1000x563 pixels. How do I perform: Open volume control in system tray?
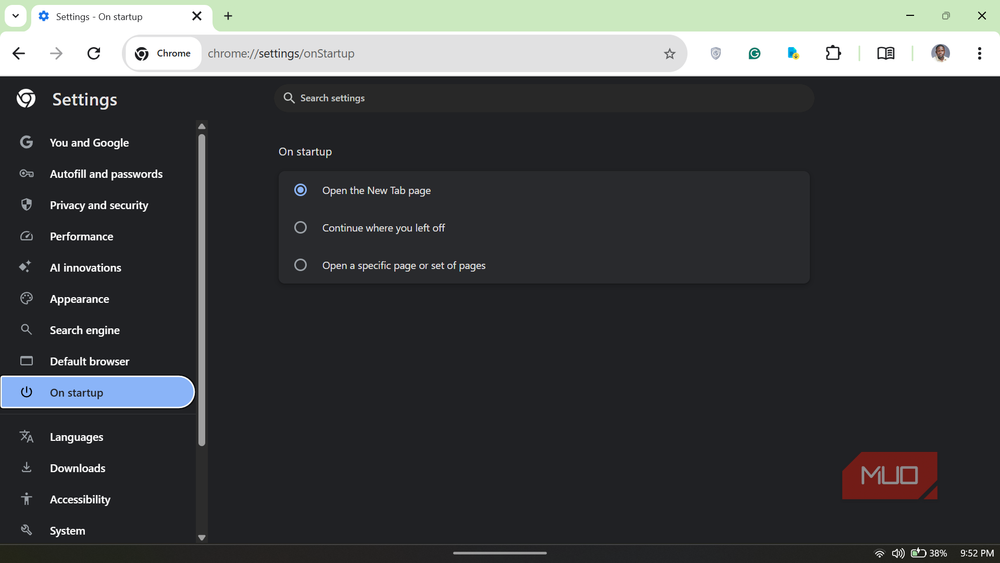click(898, 553)
